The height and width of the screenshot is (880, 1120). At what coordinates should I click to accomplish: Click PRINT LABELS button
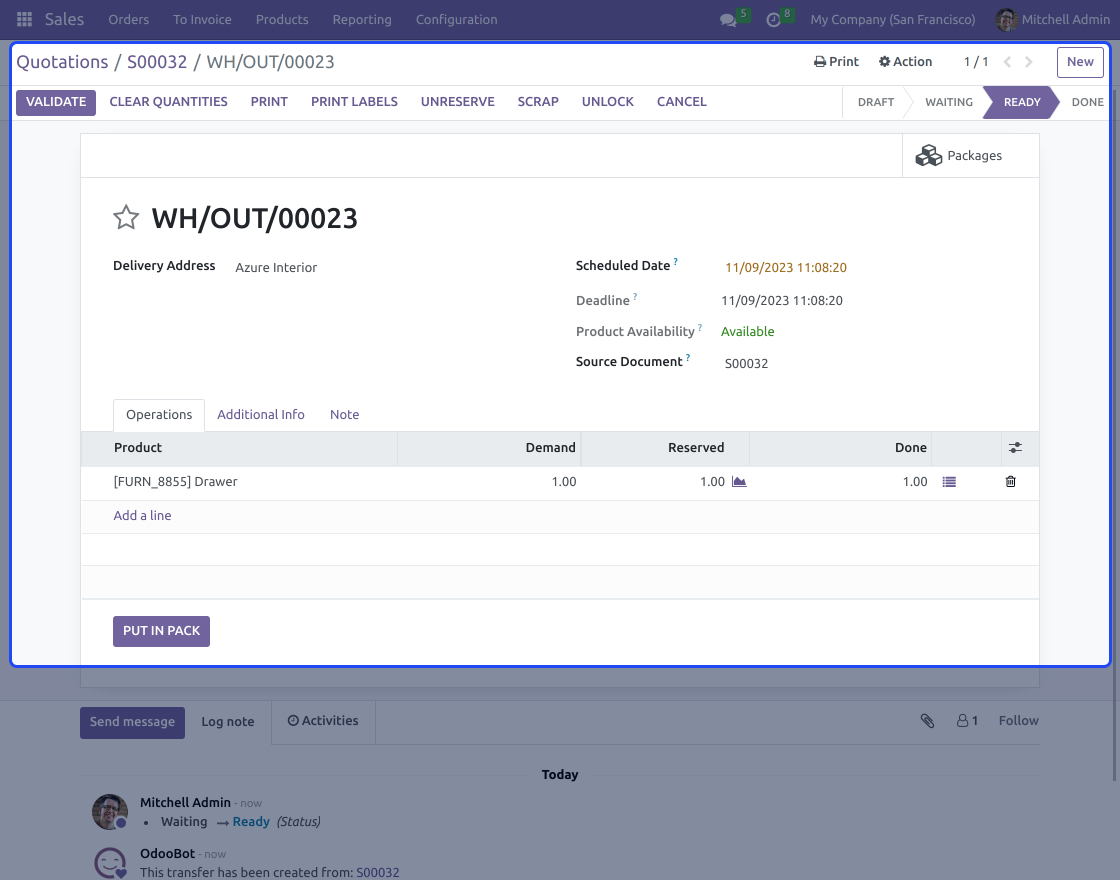point(354,101)
